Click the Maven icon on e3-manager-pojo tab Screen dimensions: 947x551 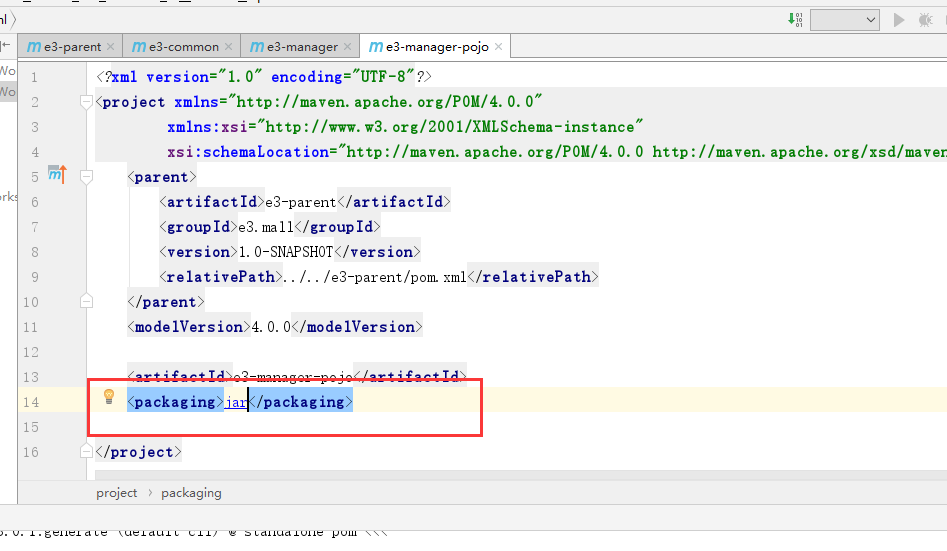pos(376,47)
